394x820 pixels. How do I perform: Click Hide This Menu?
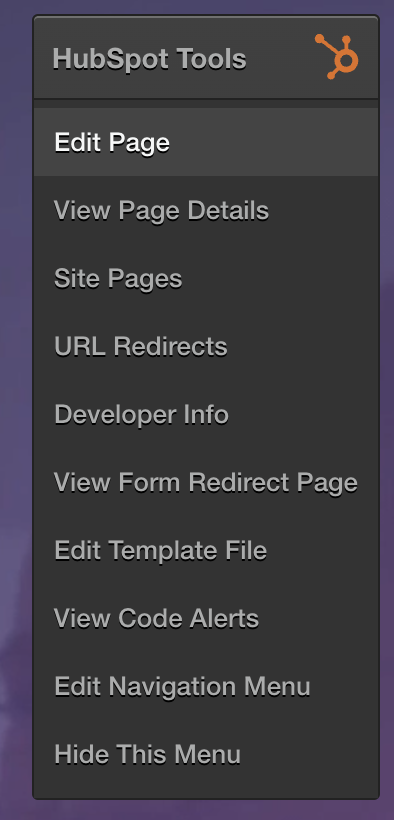[206, 754]
